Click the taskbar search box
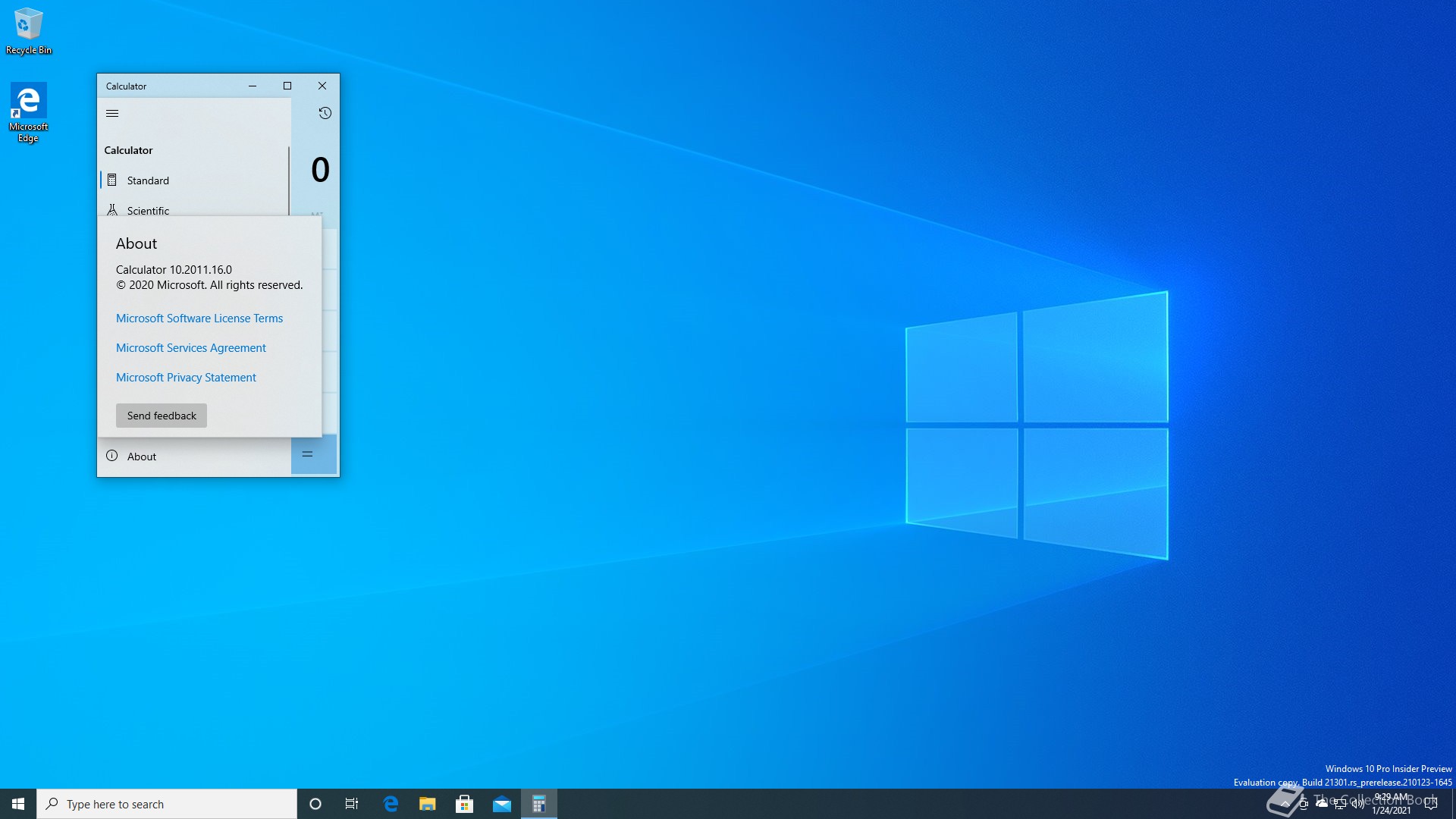 (x=167, y=804)
